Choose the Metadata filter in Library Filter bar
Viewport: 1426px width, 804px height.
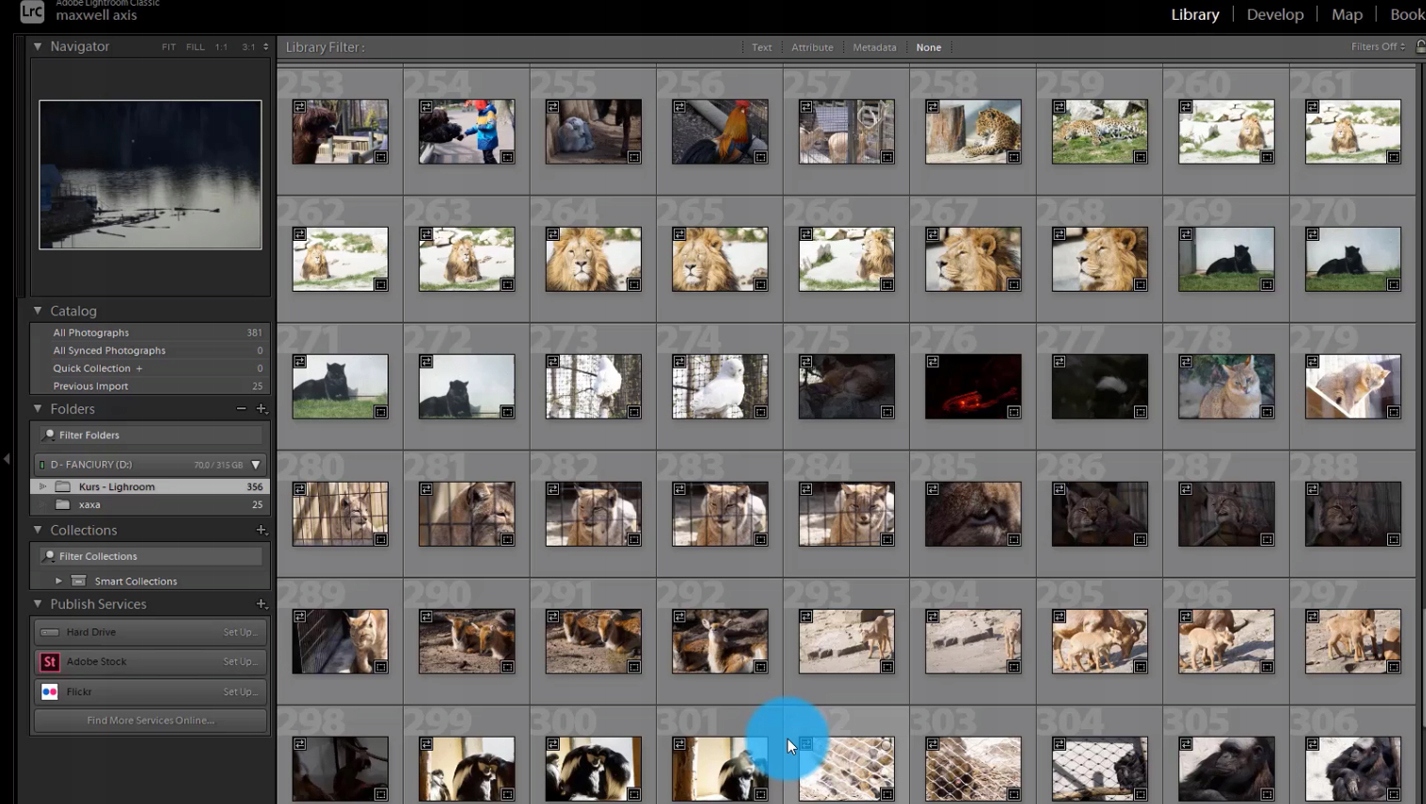[x=874, y=47]
